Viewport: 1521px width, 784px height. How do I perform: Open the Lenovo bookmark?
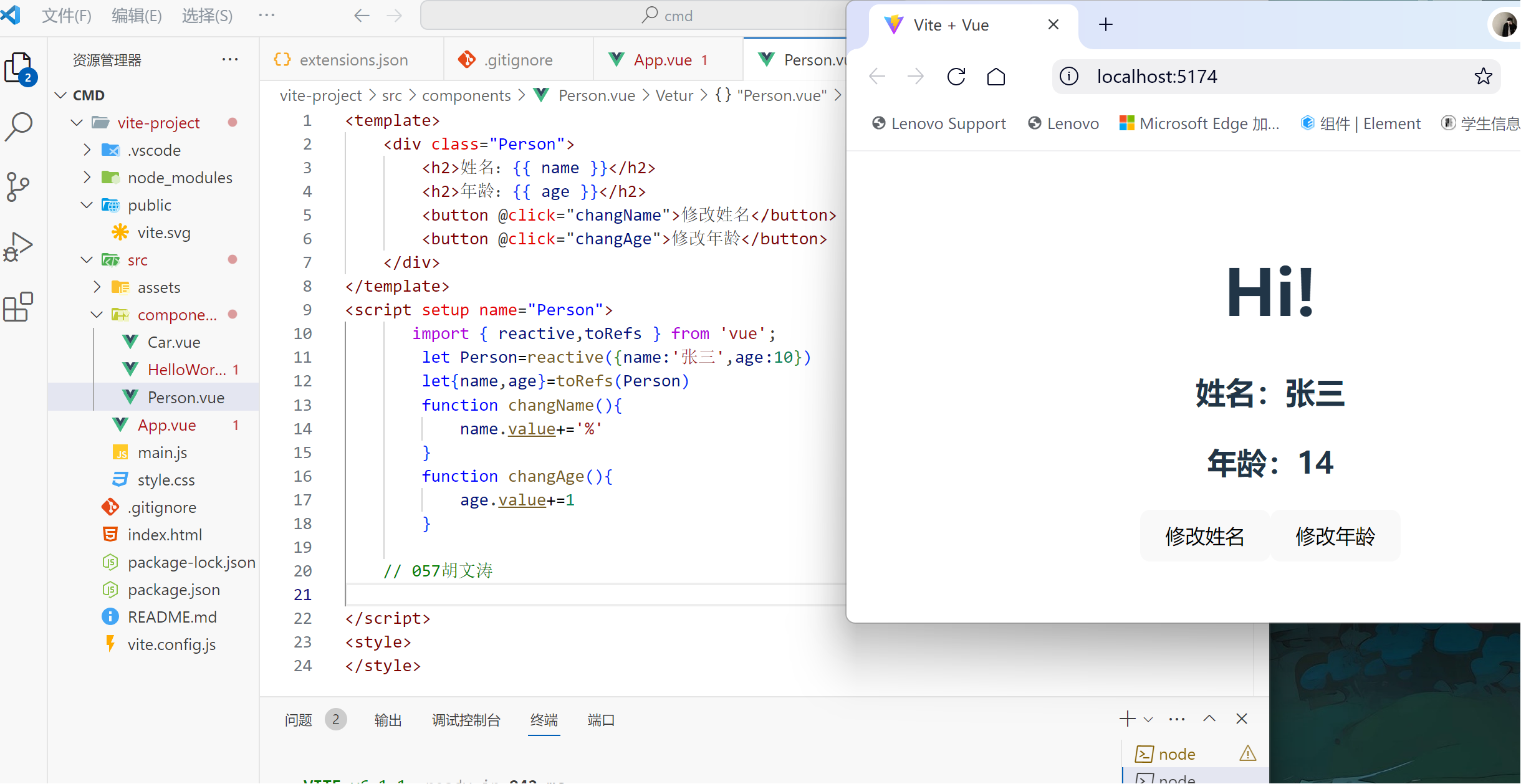(x=1063, y=123)
